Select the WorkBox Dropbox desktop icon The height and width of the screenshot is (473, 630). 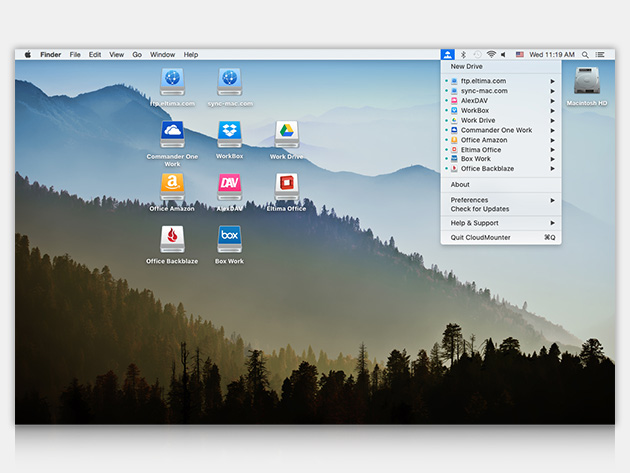point(230,134)
